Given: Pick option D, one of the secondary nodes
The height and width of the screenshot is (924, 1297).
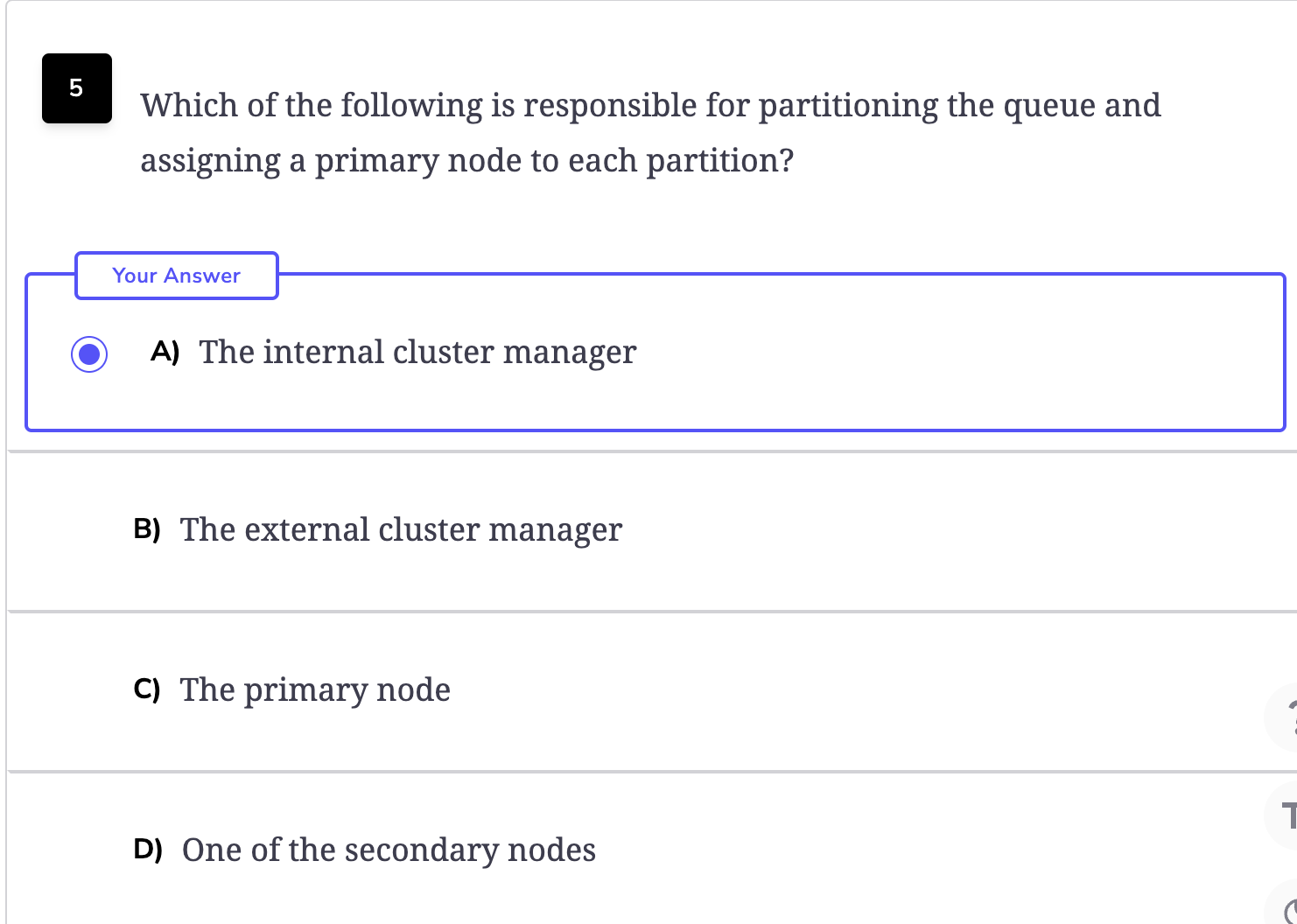Looking at the screenshot, I should [652, 850].
